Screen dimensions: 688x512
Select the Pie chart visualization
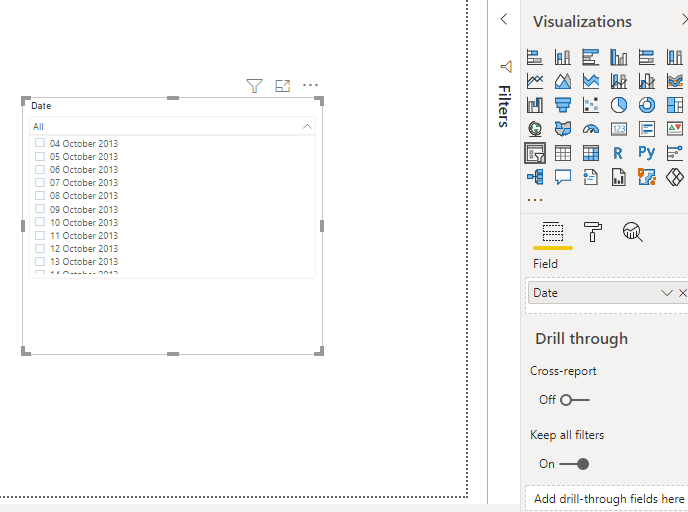[618, 104]
